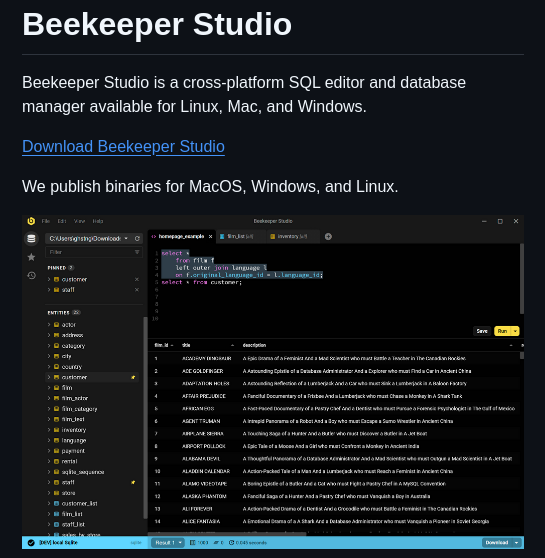
Task: Sort by the film_id column header
Action: click(x=164, y=345)
